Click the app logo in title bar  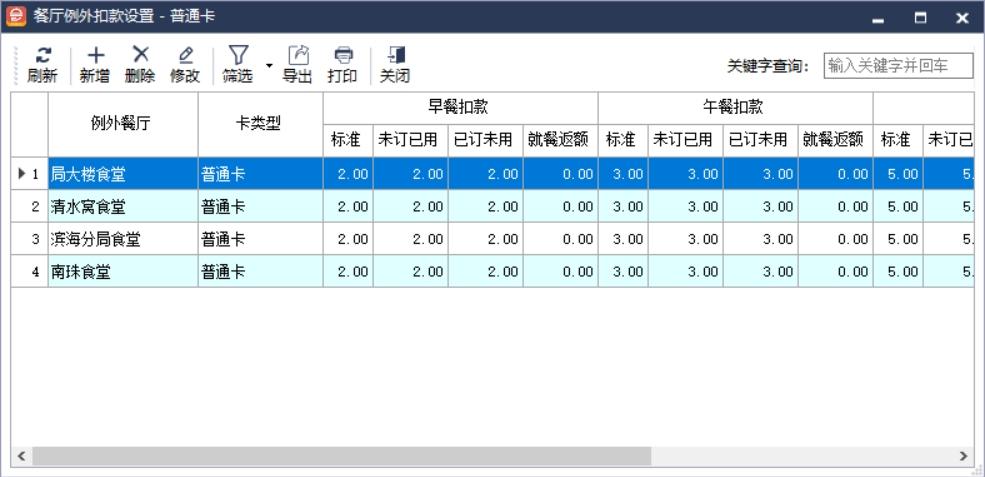tap(16, 16)
